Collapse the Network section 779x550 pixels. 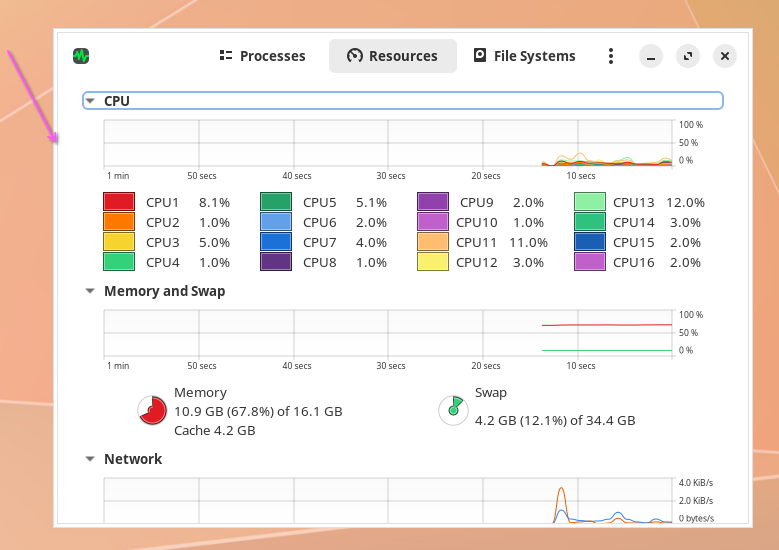[x=90, y=459]
